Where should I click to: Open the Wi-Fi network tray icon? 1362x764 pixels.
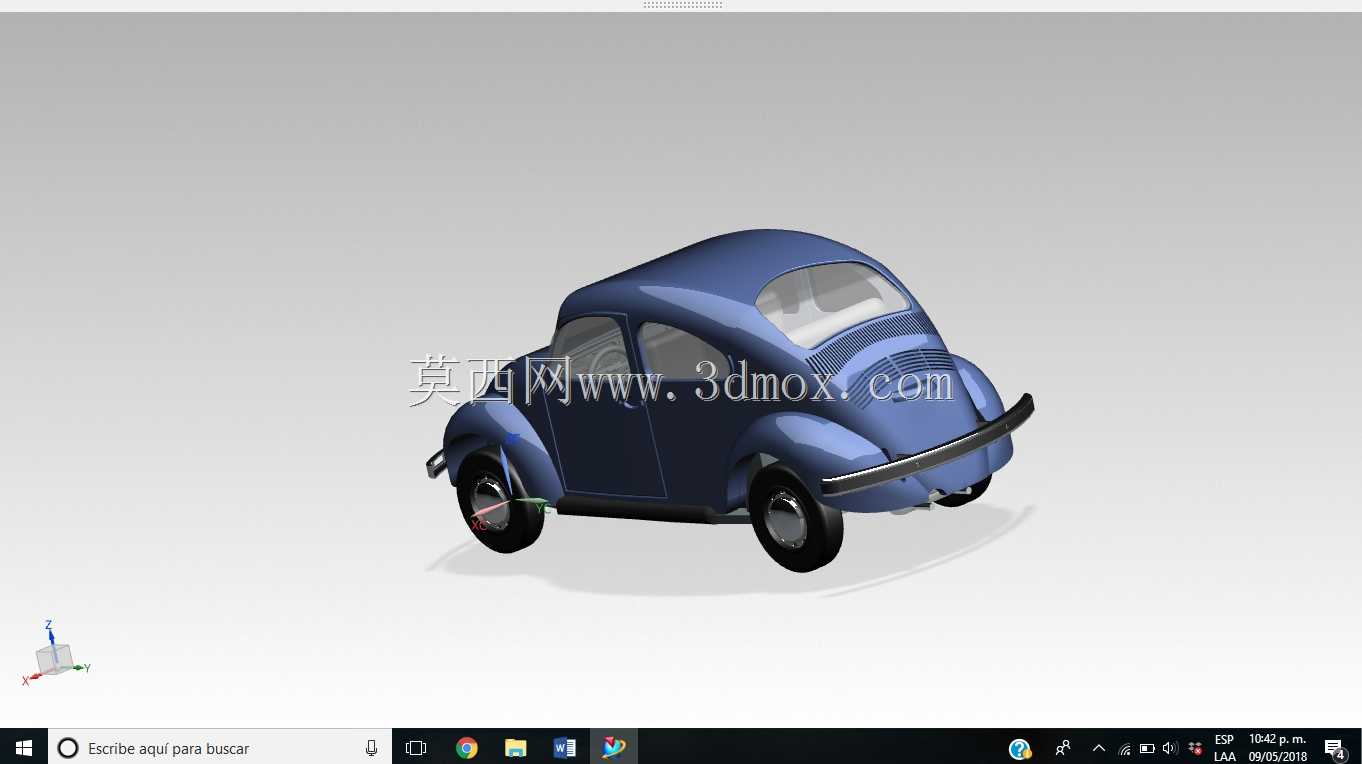tap(1124, 748)
